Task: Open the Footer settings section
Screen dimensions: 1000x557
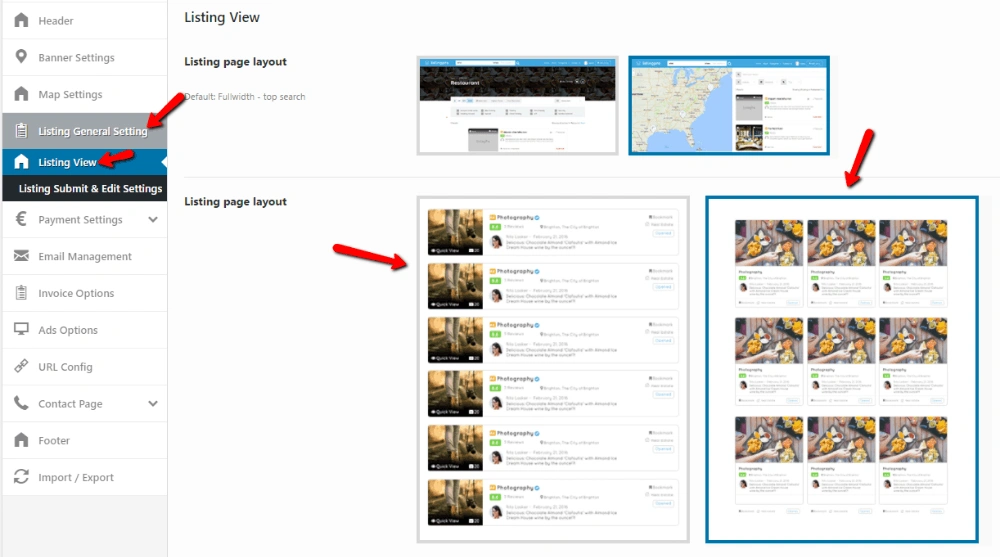Action: point(54,441)
